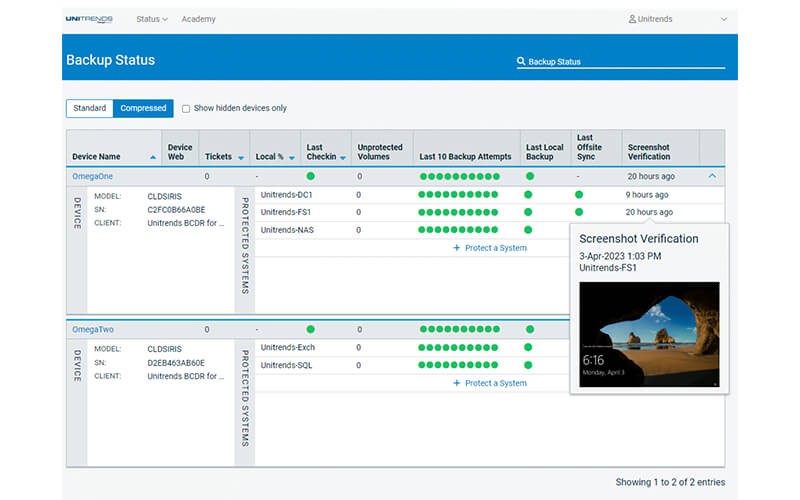Click OmegaOne client Unitrends BCDR value

(x=186, y=223)
